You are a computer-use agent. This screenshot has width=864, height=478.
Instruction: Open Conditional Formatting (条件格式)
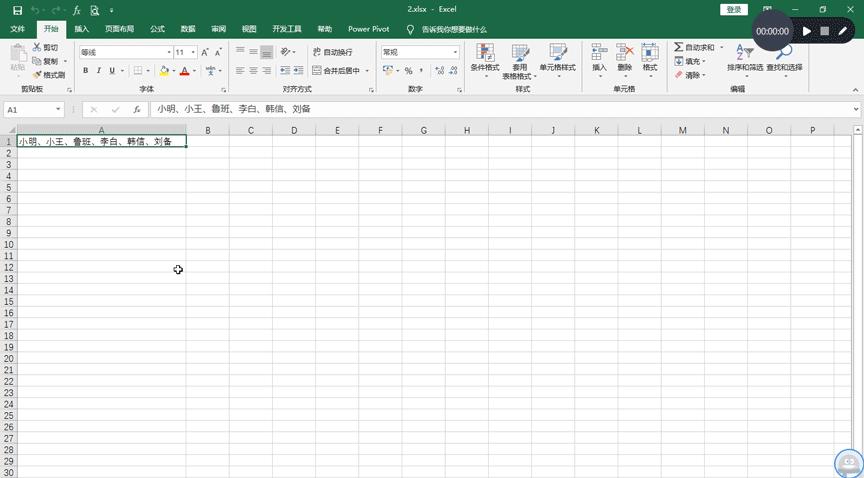(485, 60)
